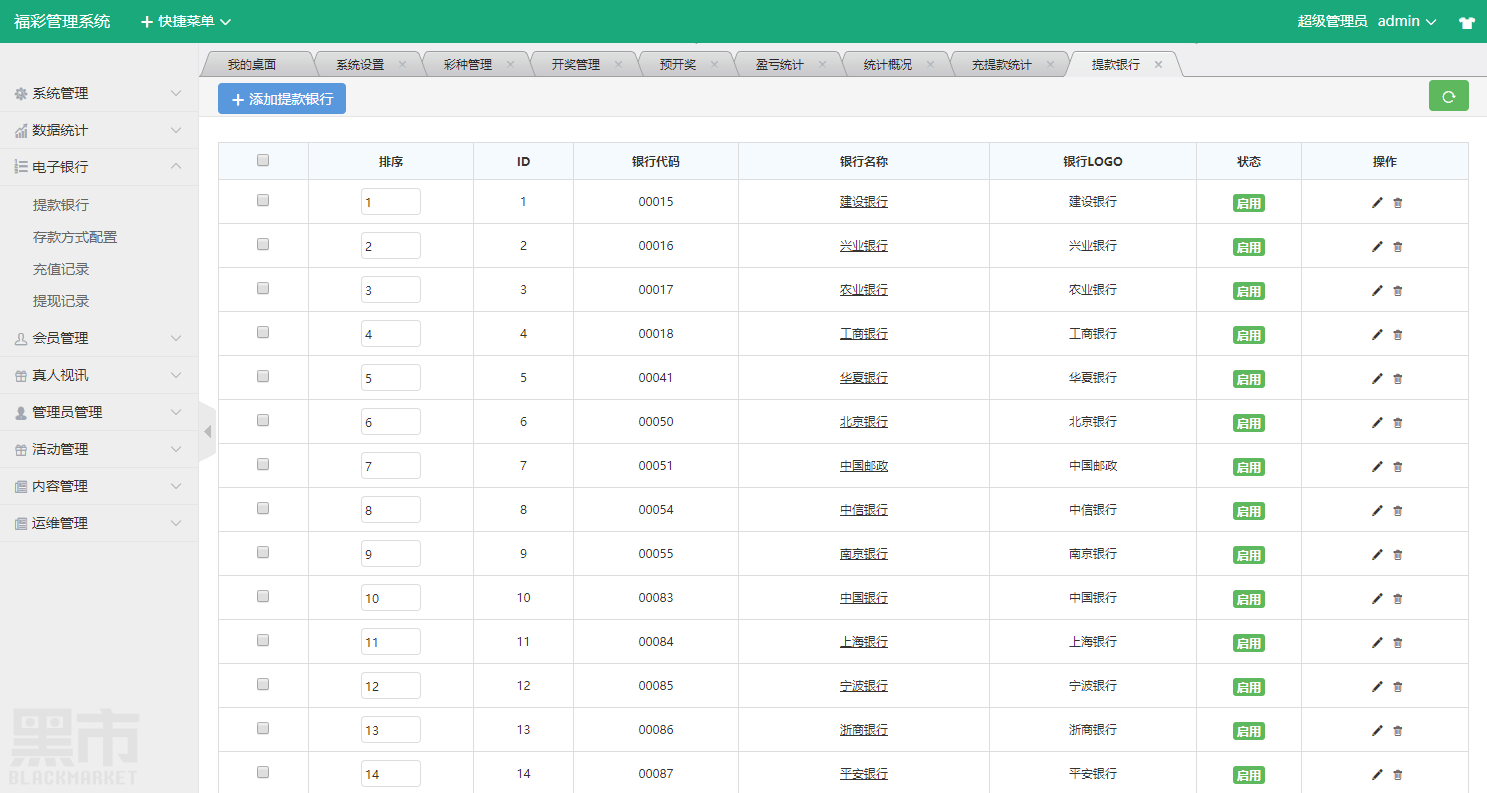The width and height of the screenshot is (1487, 793).
Task: Close the 提款银行 tab
Action: (1158, 64)
